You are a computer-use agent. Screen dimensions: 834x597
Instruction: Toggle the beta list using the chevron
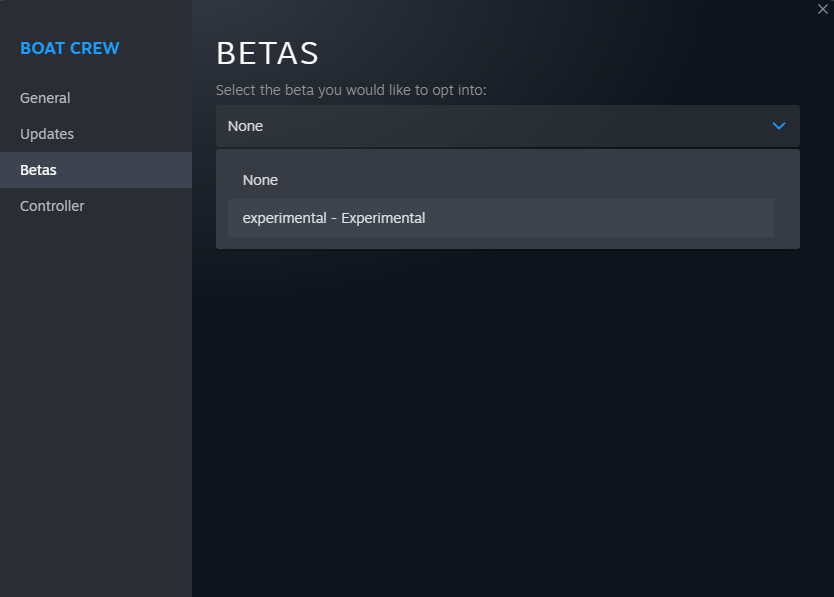(x=779, y=126)
